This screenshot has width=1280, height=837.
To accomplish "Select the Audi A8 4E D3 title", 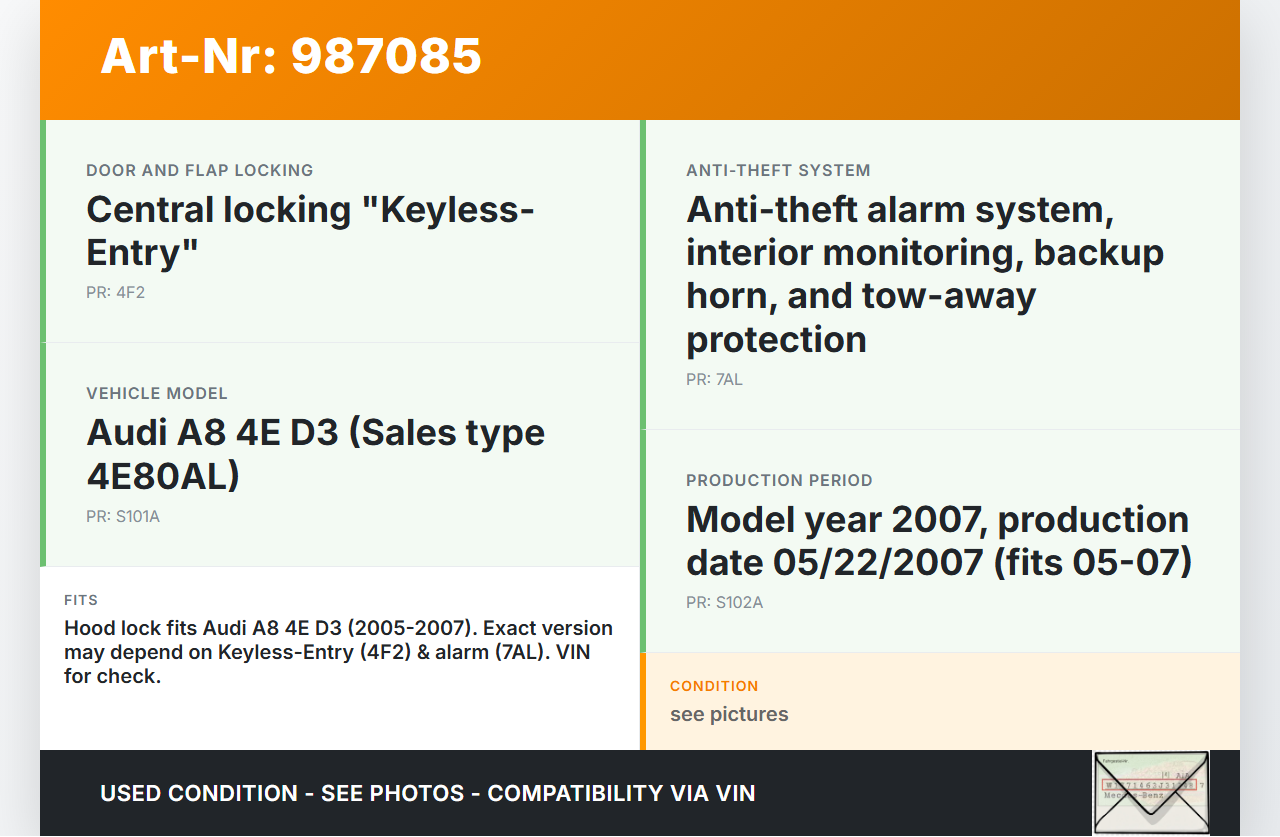I will pyautogui.click(x=316, y=454).
